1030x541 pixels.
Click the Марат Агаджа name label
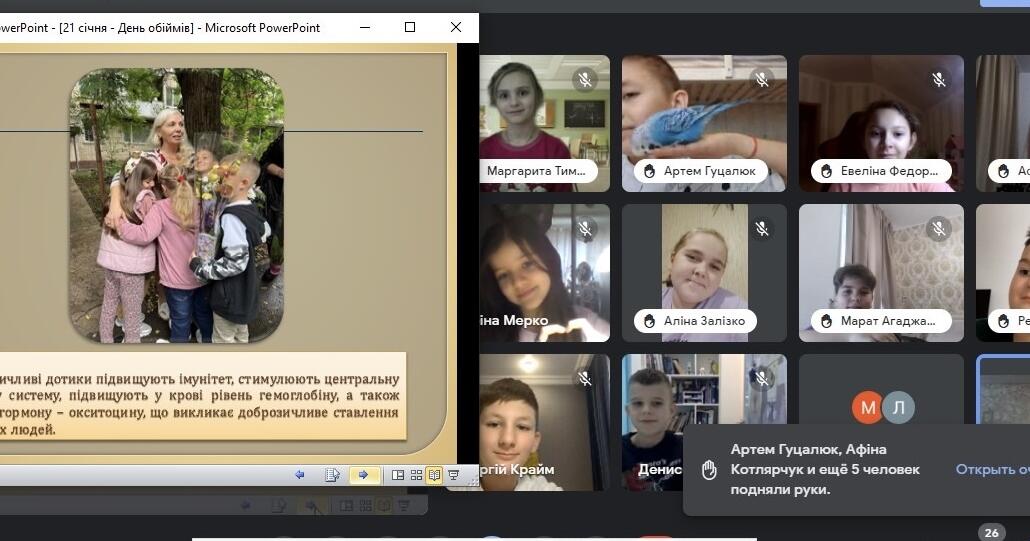tap(881, 321)
